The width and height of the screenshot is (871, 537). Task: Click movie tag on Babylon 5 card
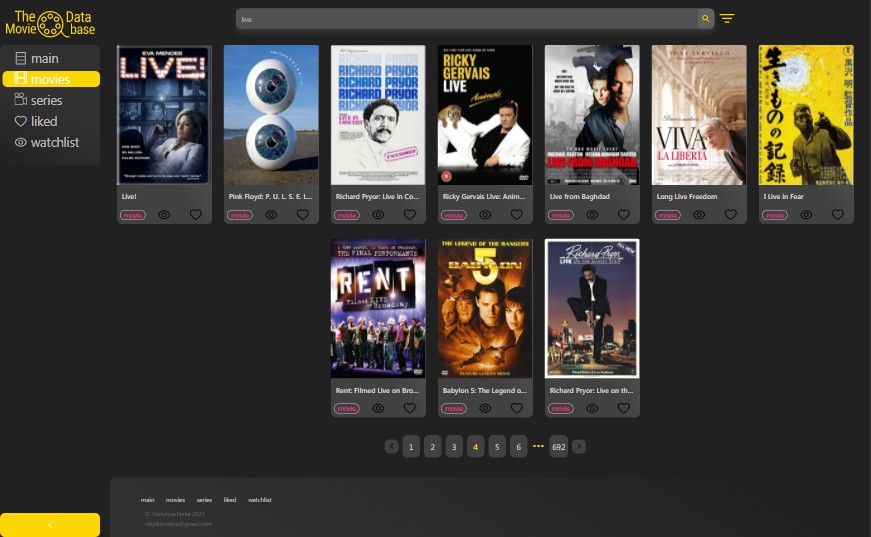pos(454,409)
